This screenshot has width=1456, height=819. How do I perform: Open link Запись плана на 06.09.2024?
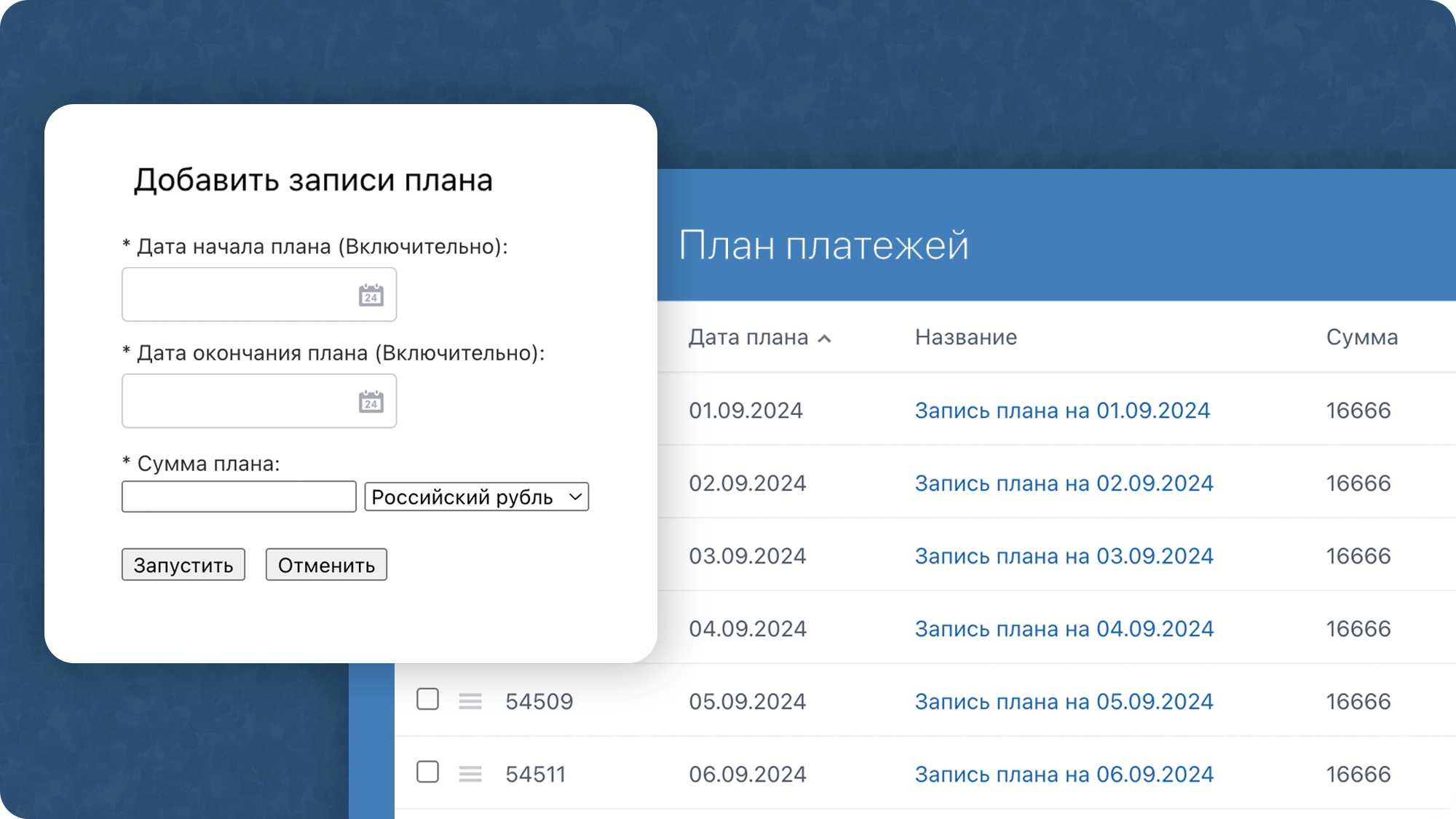pos(1064,775)
